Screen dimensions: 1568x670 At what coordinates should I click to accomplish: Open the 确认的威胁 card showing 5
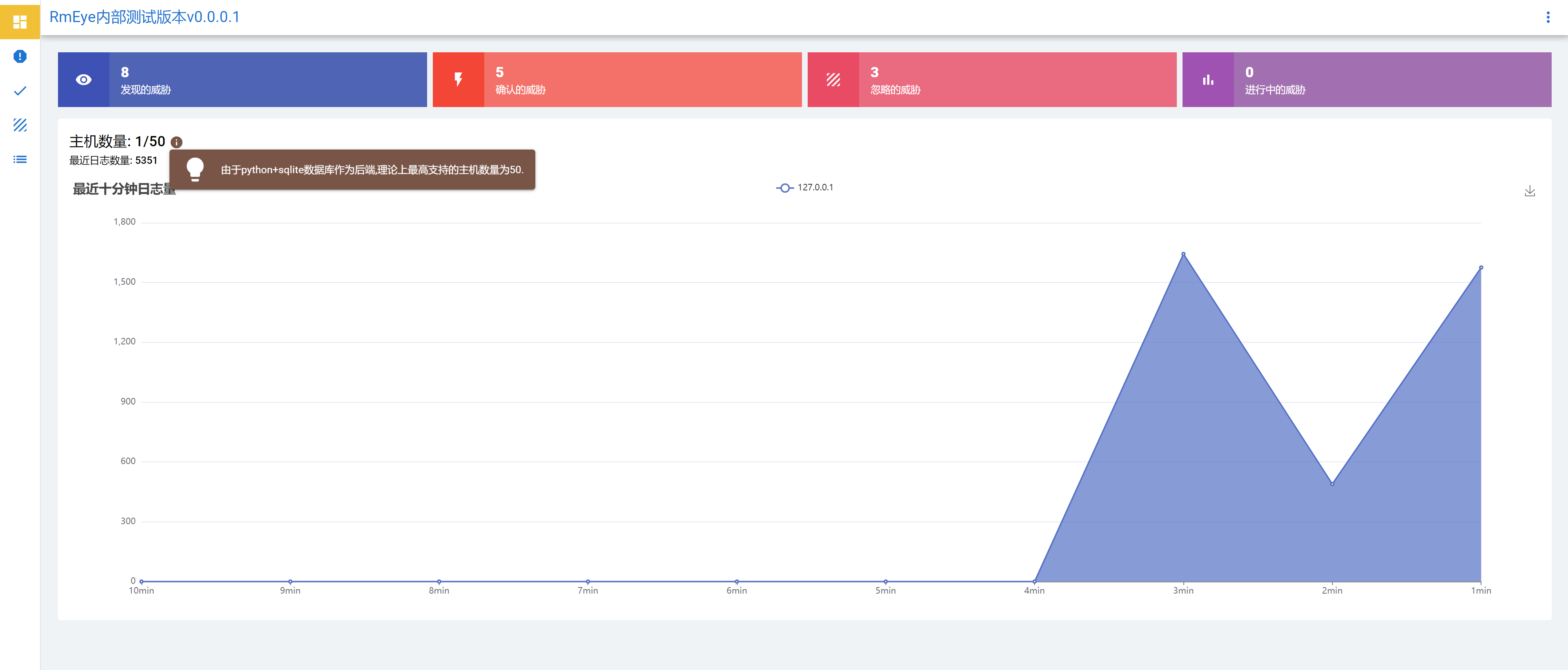tap(642, 80)
